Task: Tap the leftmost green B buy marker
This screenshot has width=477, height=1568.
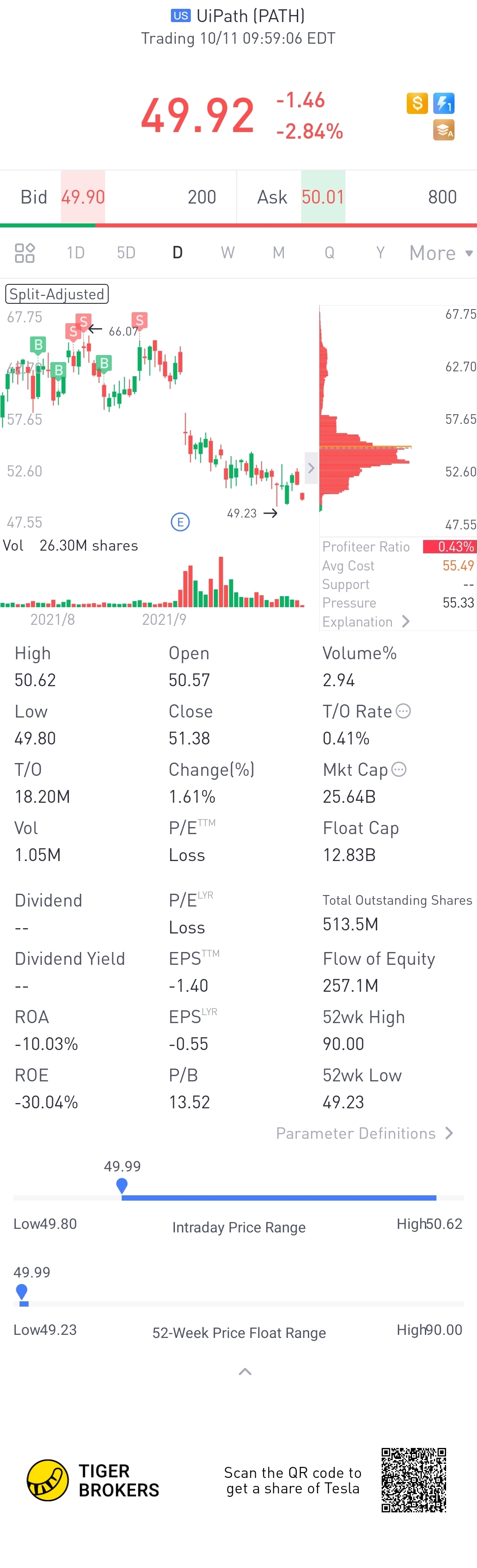Action: pyautogui.click(x=38, y=344)
